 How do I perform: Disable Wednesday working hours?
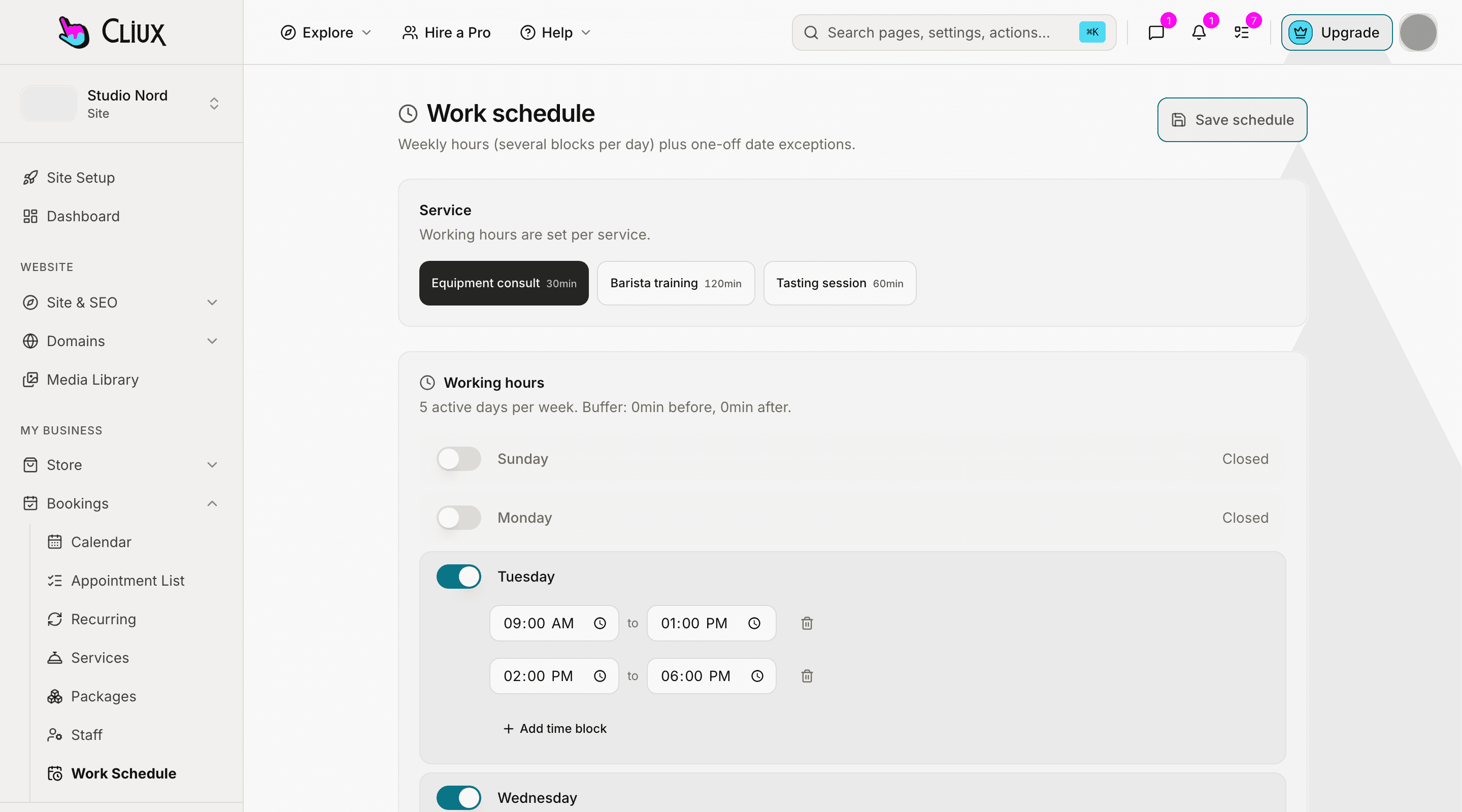click(x=458, y=798)
